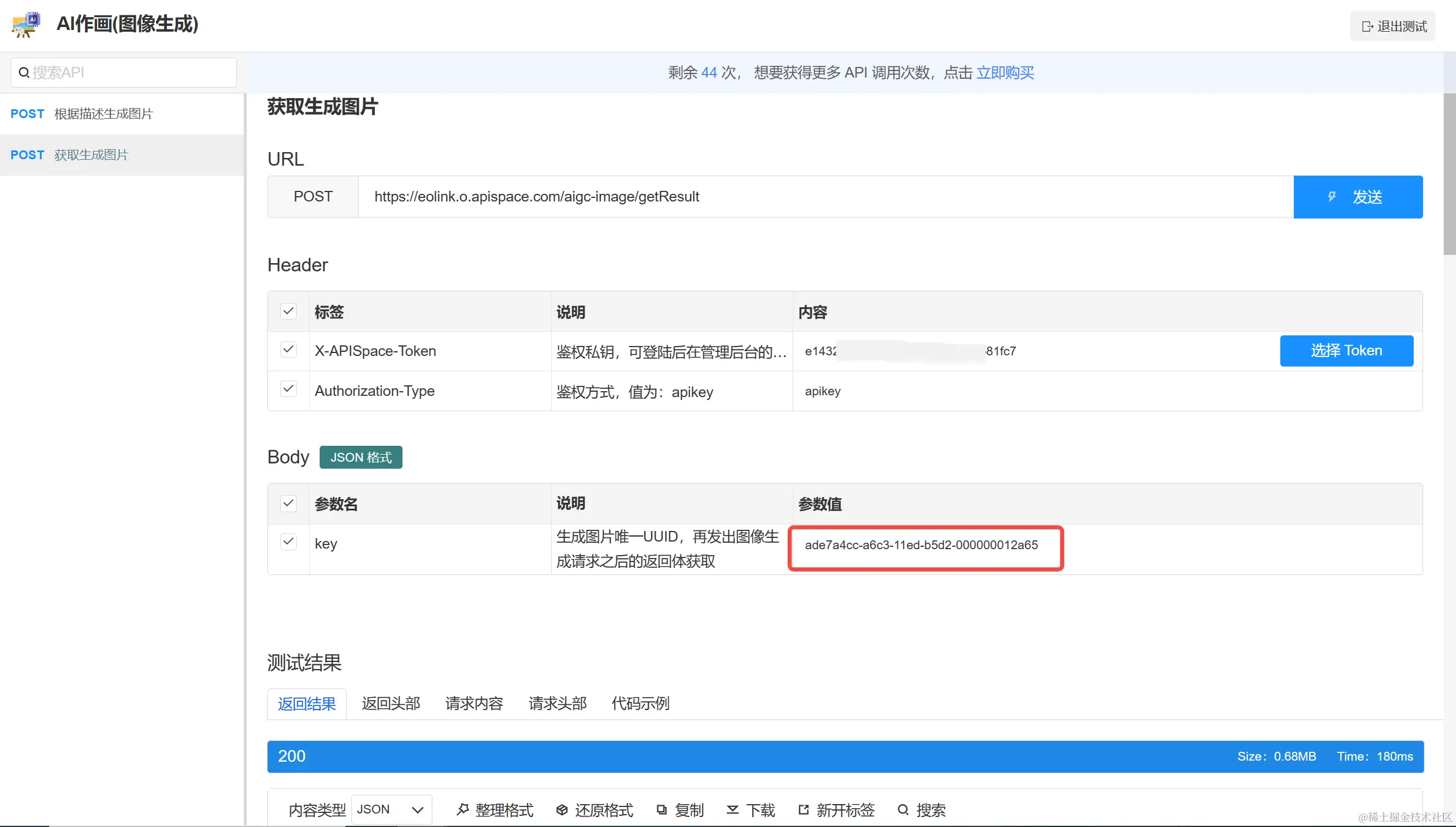Click the 复制 copy icon
Viewport: 1456px width, 827px height.
point(662,810)
